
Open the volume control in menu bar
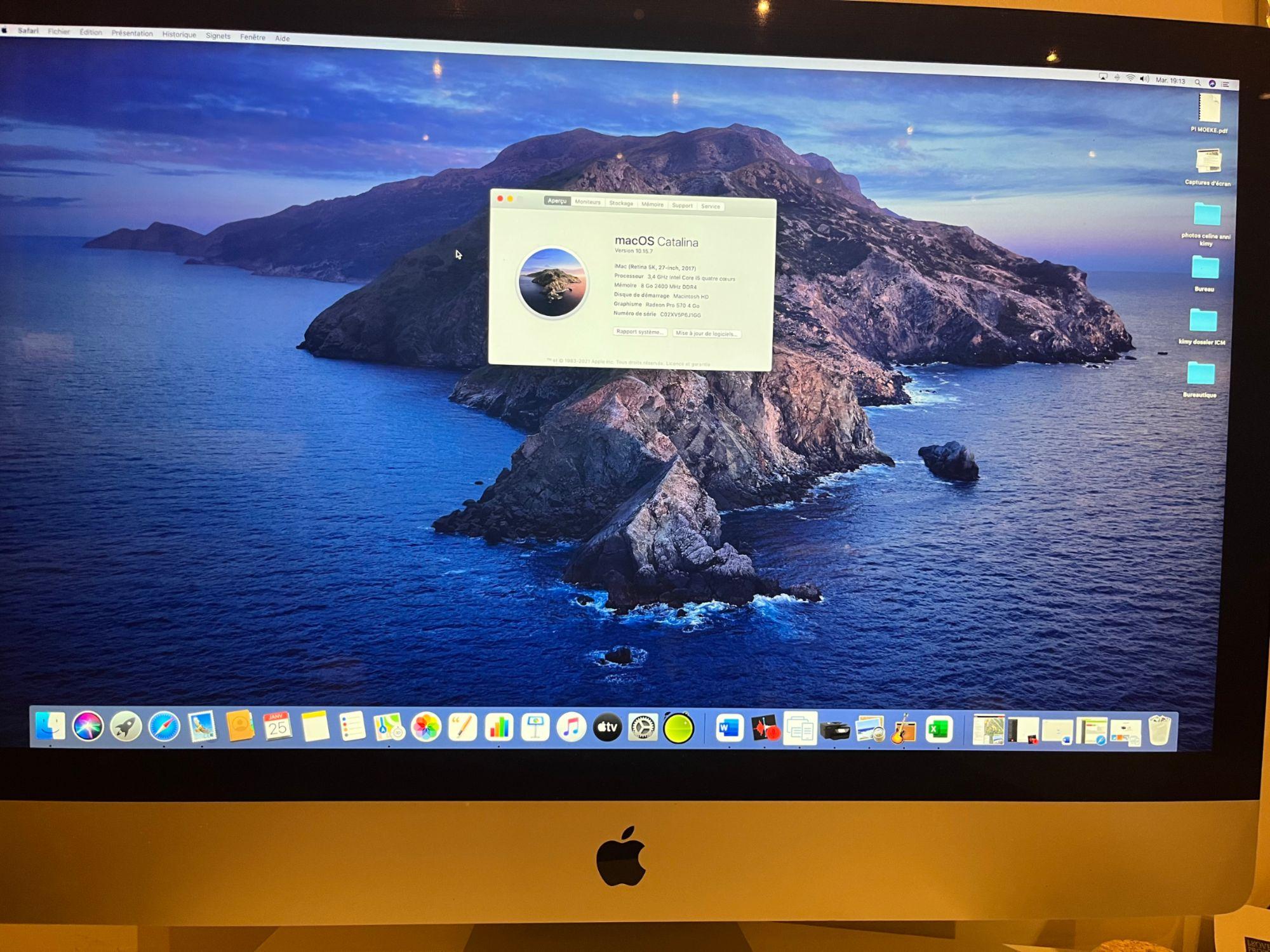click(1144, 79)
